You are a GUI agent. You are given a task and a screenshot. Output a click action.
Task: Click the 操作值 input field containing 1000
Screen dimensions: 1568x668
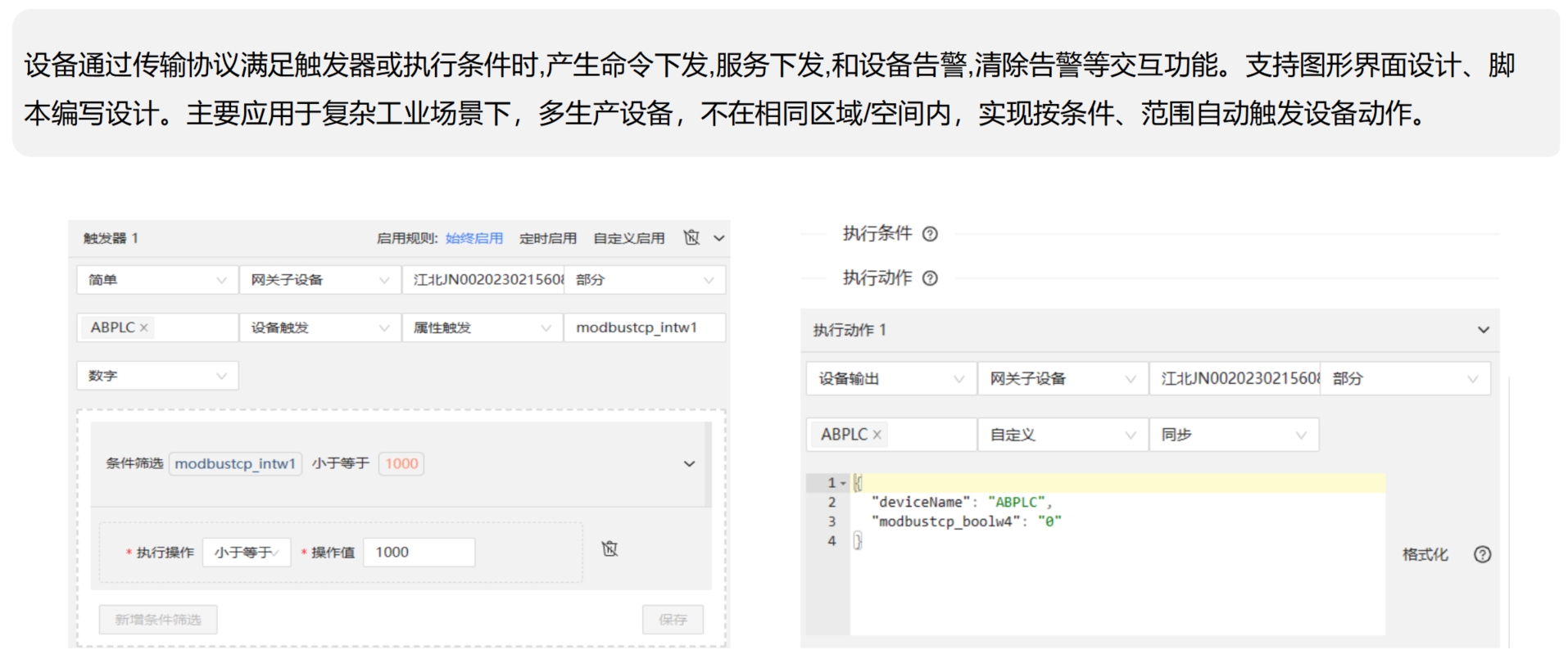(419, 553)
